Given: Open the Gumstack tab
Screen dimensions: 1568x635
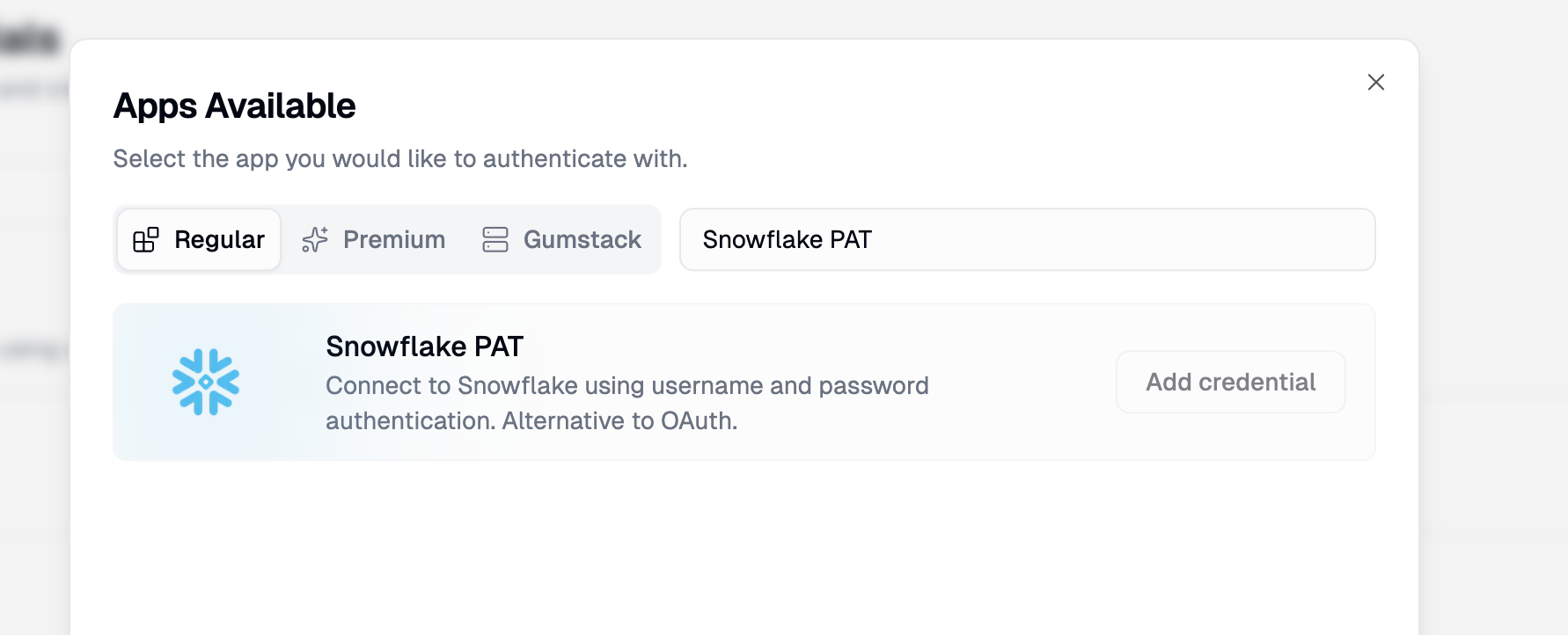Looking at the screenshot, I should tap(582, 239).
